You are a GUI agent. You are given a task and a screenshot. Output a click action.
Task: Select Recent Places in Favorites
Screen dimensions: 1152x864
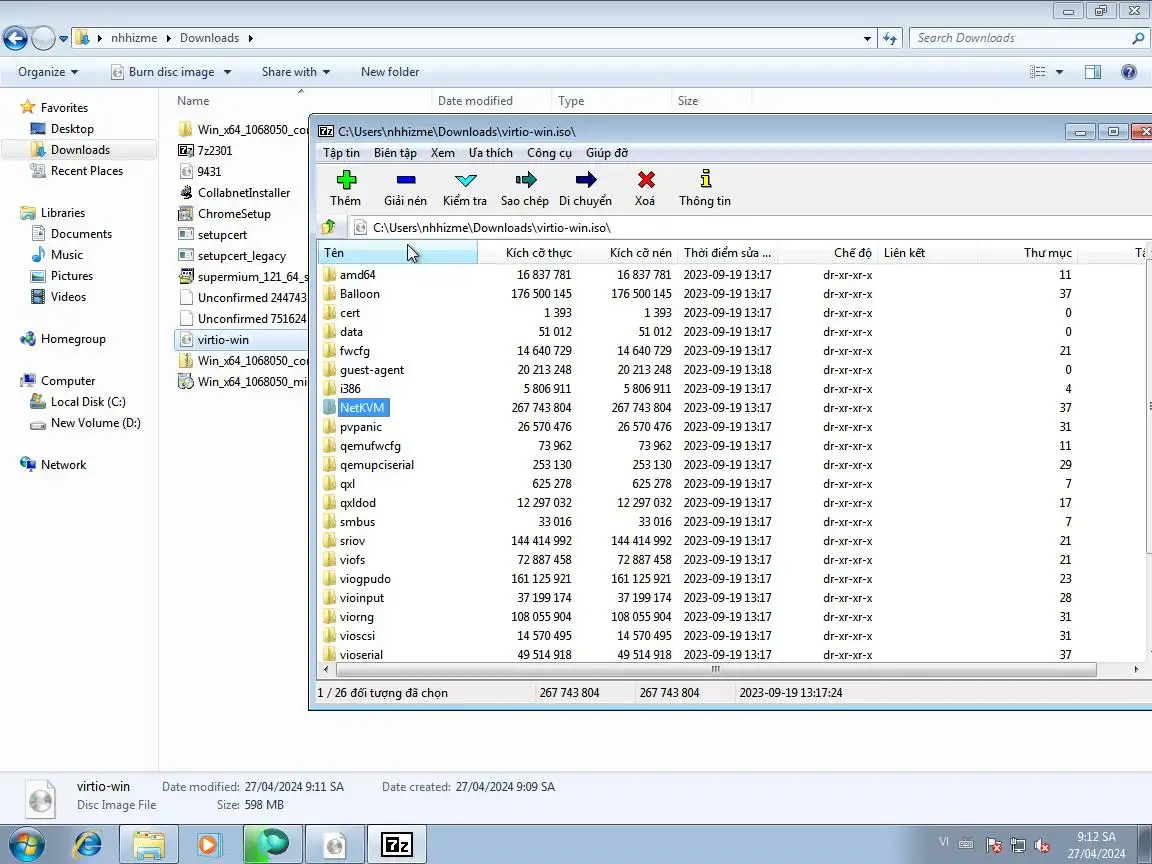coord(87,170)
